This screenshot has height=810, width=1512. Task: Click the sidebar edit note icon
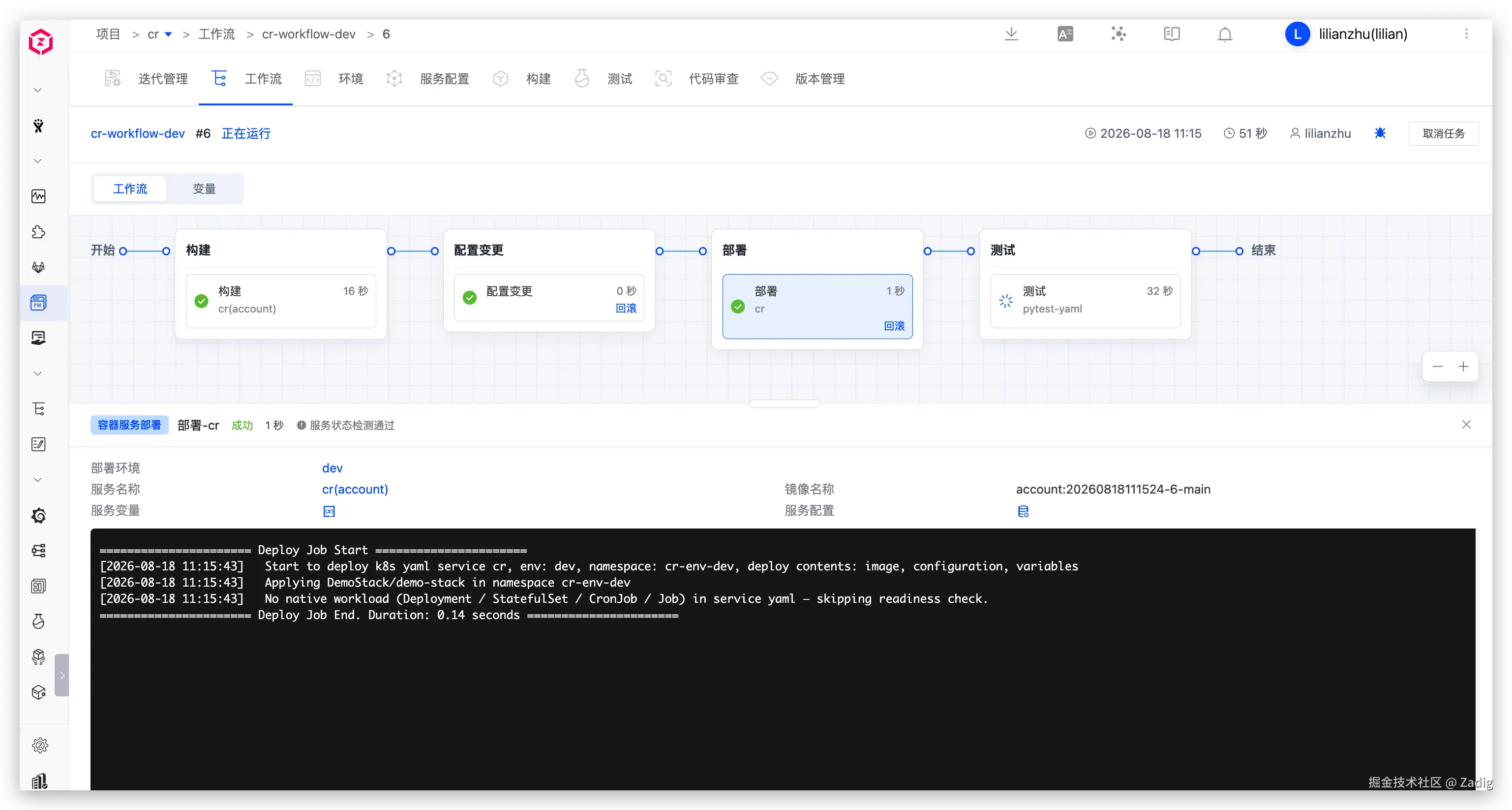39,445
